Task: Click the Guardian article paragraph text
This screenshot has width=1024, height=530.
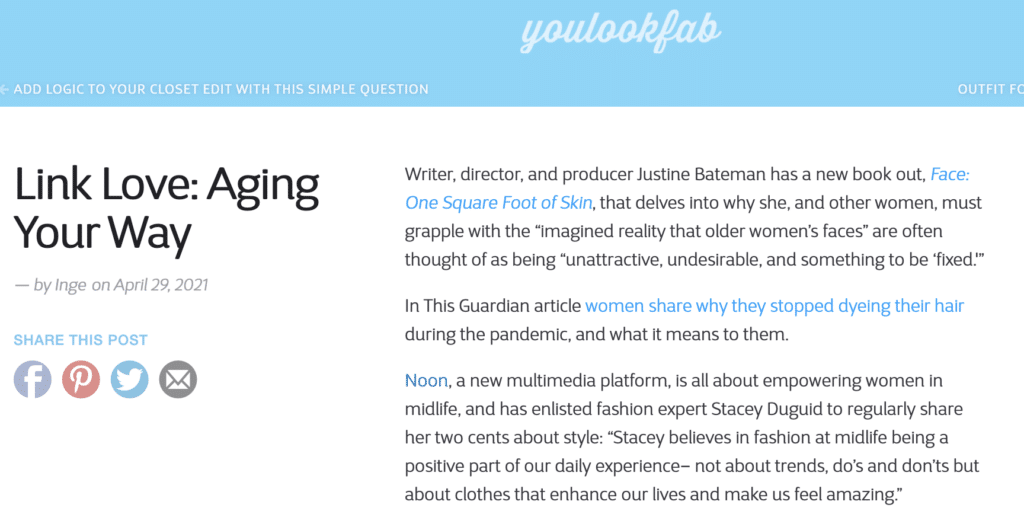Action: click(684, 320)
